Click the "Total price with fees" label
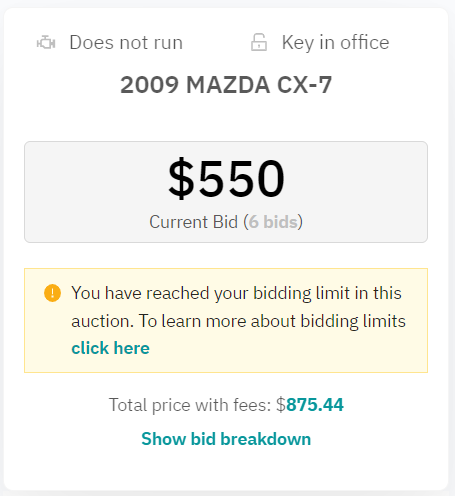This screenshot has width=455, height=496. 190,405
